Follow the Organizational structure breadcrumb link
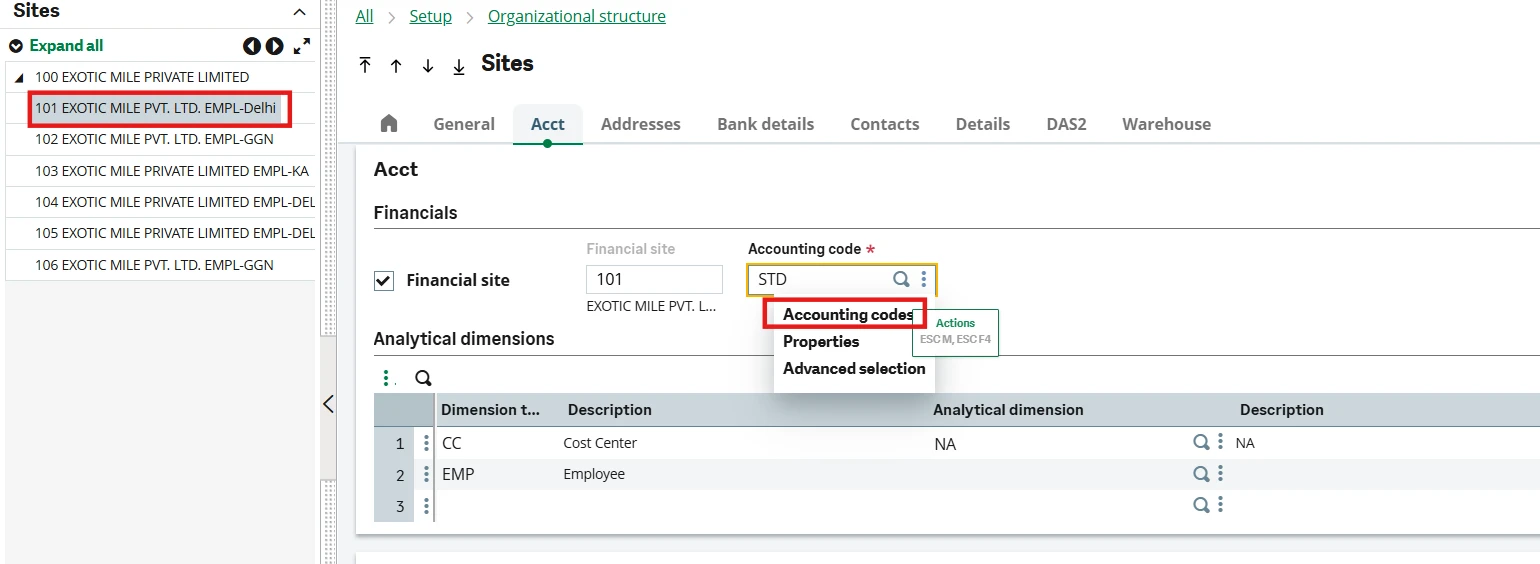The height and width of the screenshot is (564, 1540). coord(577,16)
